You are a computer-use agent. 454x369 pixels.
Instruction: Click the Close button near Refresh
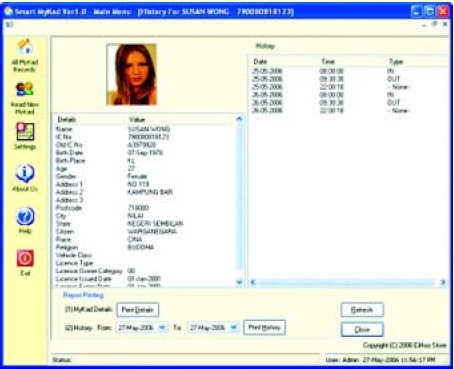tap(362, 330)
